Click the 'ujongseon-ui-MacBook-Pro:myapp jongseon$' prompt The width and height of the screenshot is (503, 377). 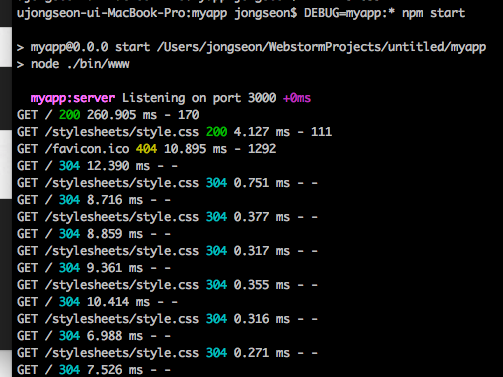point(157,13)
